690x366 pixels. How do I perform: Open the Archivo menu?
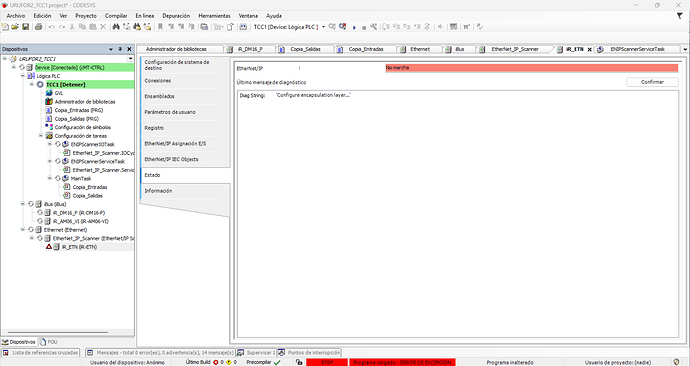click(x=16, y=16)
